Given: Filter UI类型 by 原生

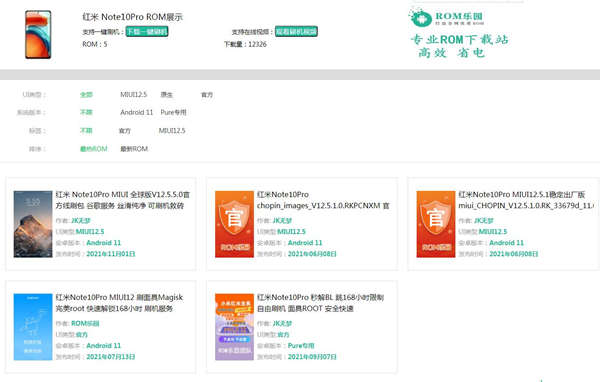Looking at the screenshot, I should [166, 95].
